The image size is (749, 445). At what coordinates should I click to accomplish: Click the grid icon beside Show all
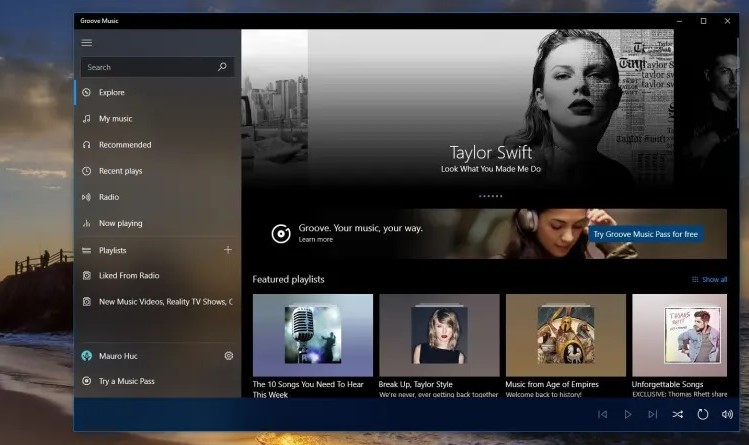pos(695,279)
